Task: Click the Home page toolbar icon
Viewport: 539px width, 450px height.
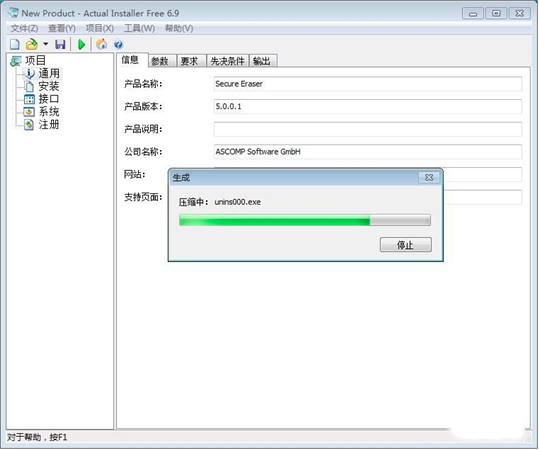Action: click(x=101, y=44)
